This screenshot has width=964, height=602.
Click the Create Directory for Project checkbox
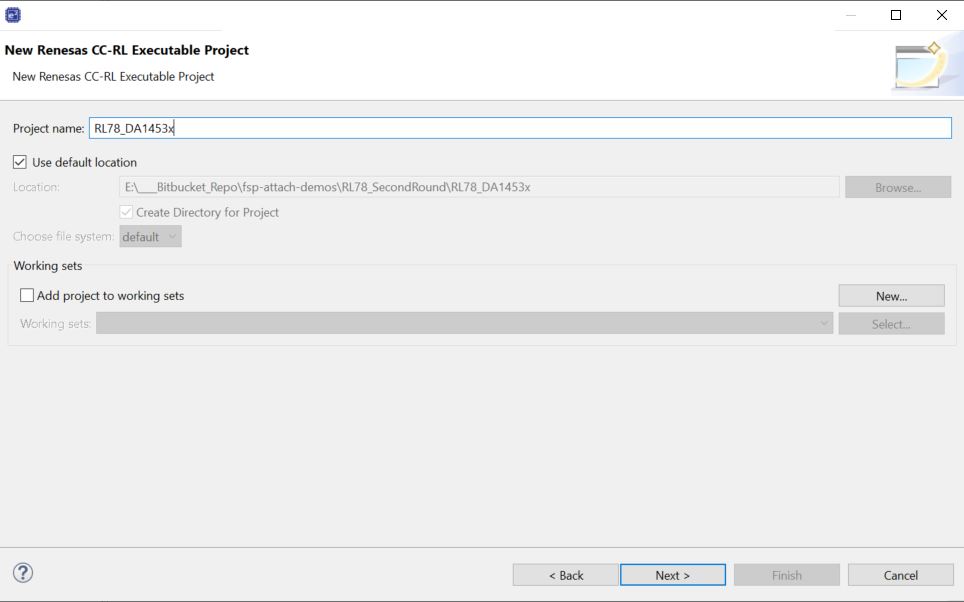126,212
